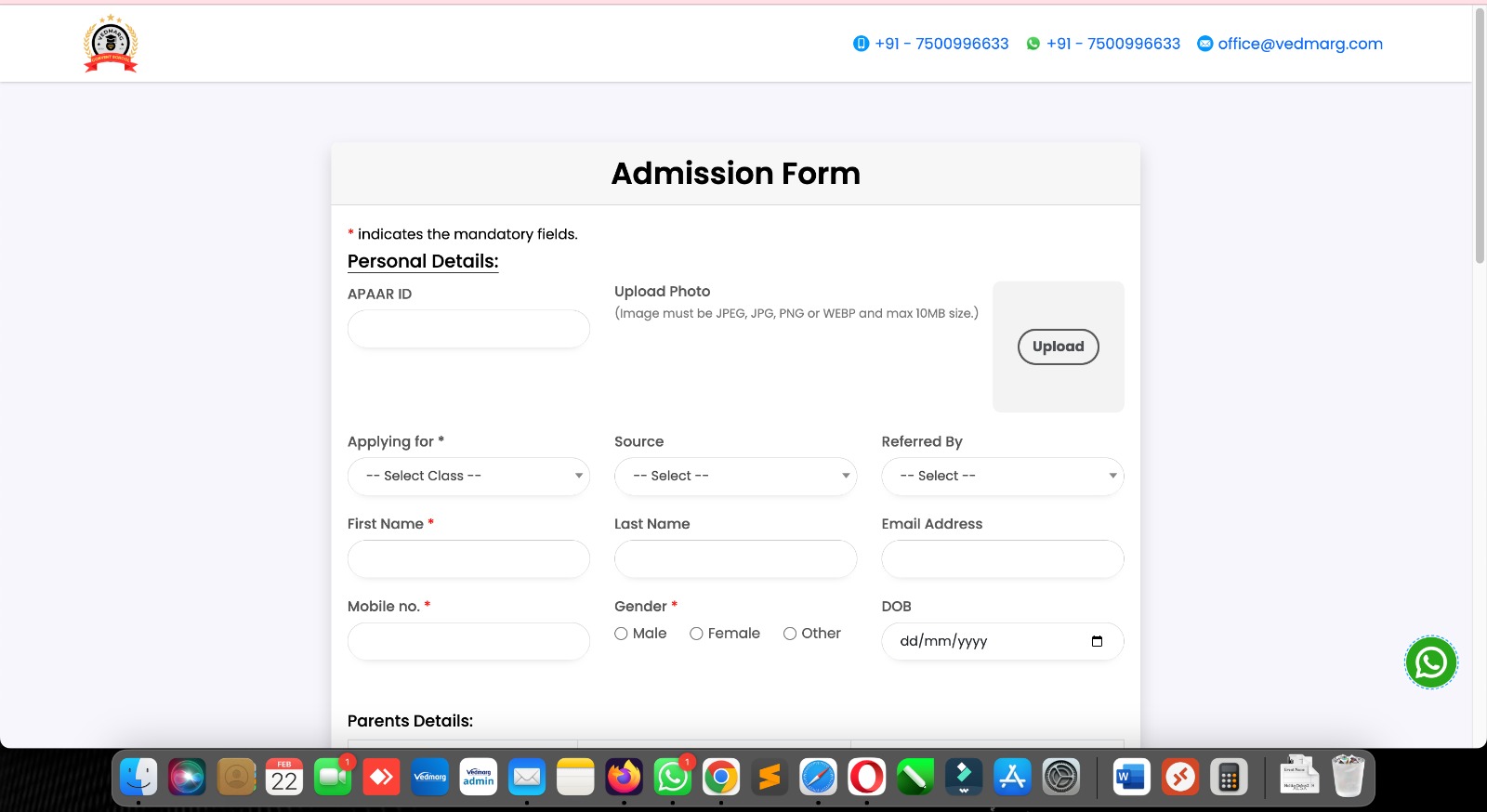Select the Female gender radio button
Screen dimensions: 1487x812
coord(696,634)
